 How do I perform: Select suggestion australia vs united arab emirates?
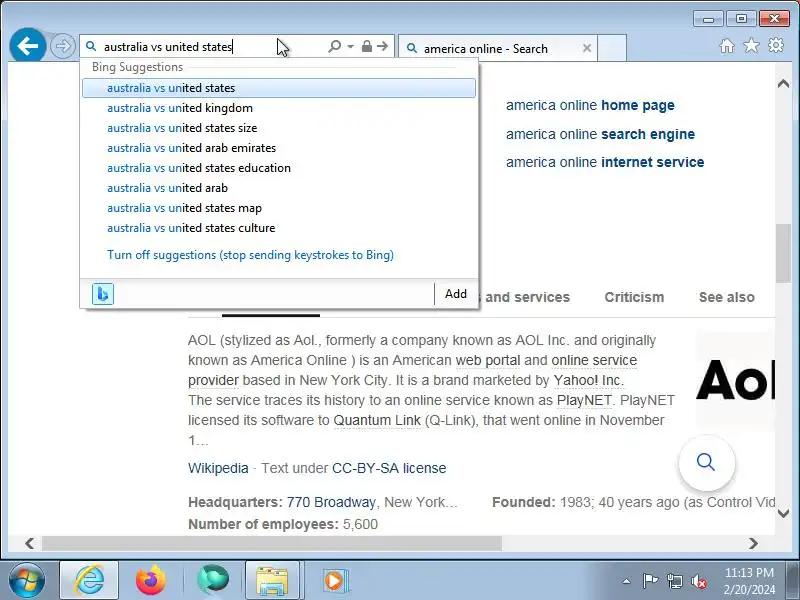tap(279, 148)
